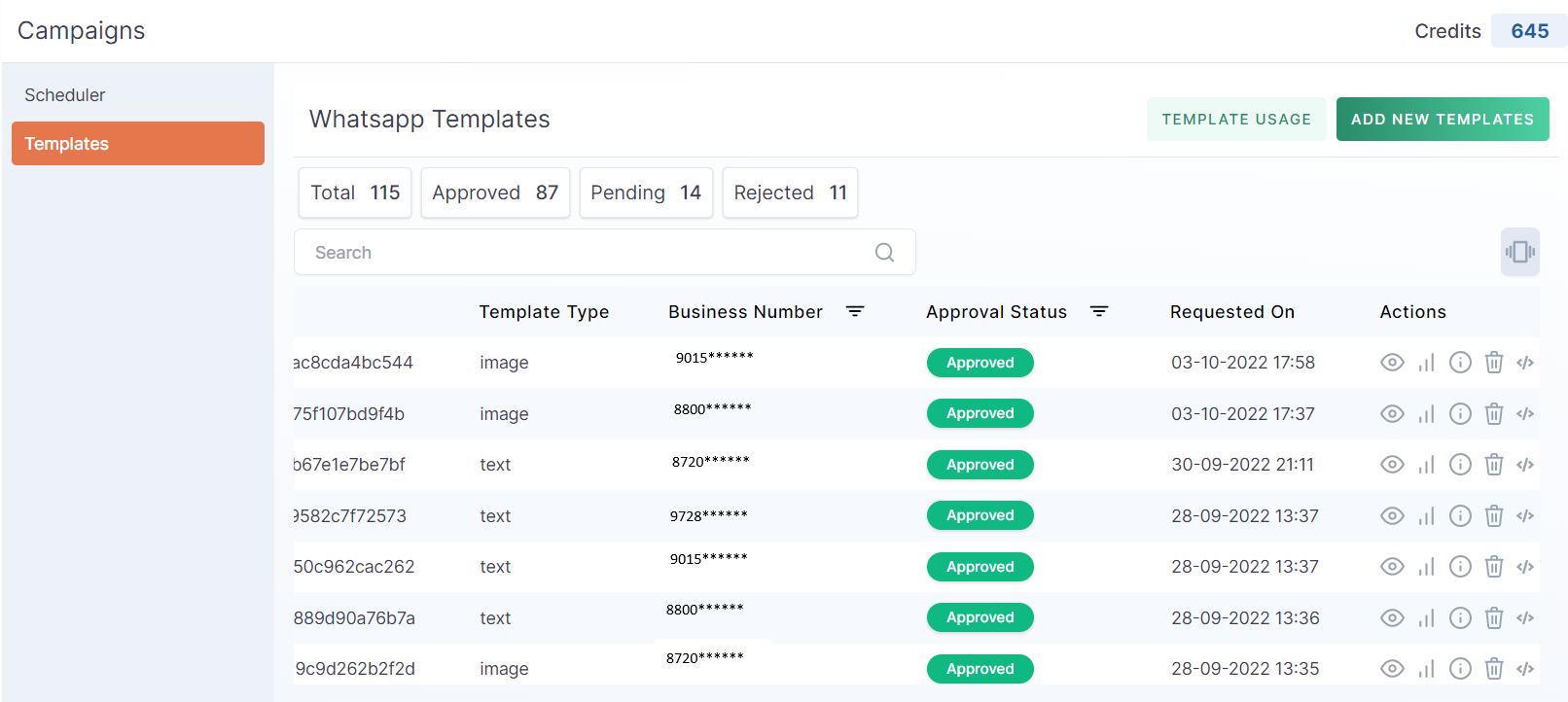Screen dimensions: 1568x702
Task: Show info for 75f107bd9f4b row
Action: (1460, 413)
